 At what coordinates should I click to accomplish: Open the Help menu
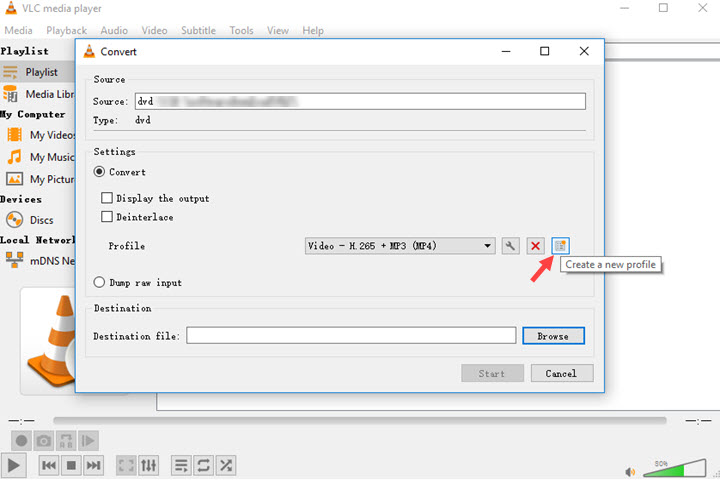pyautogui.click(x=313, y=31)
